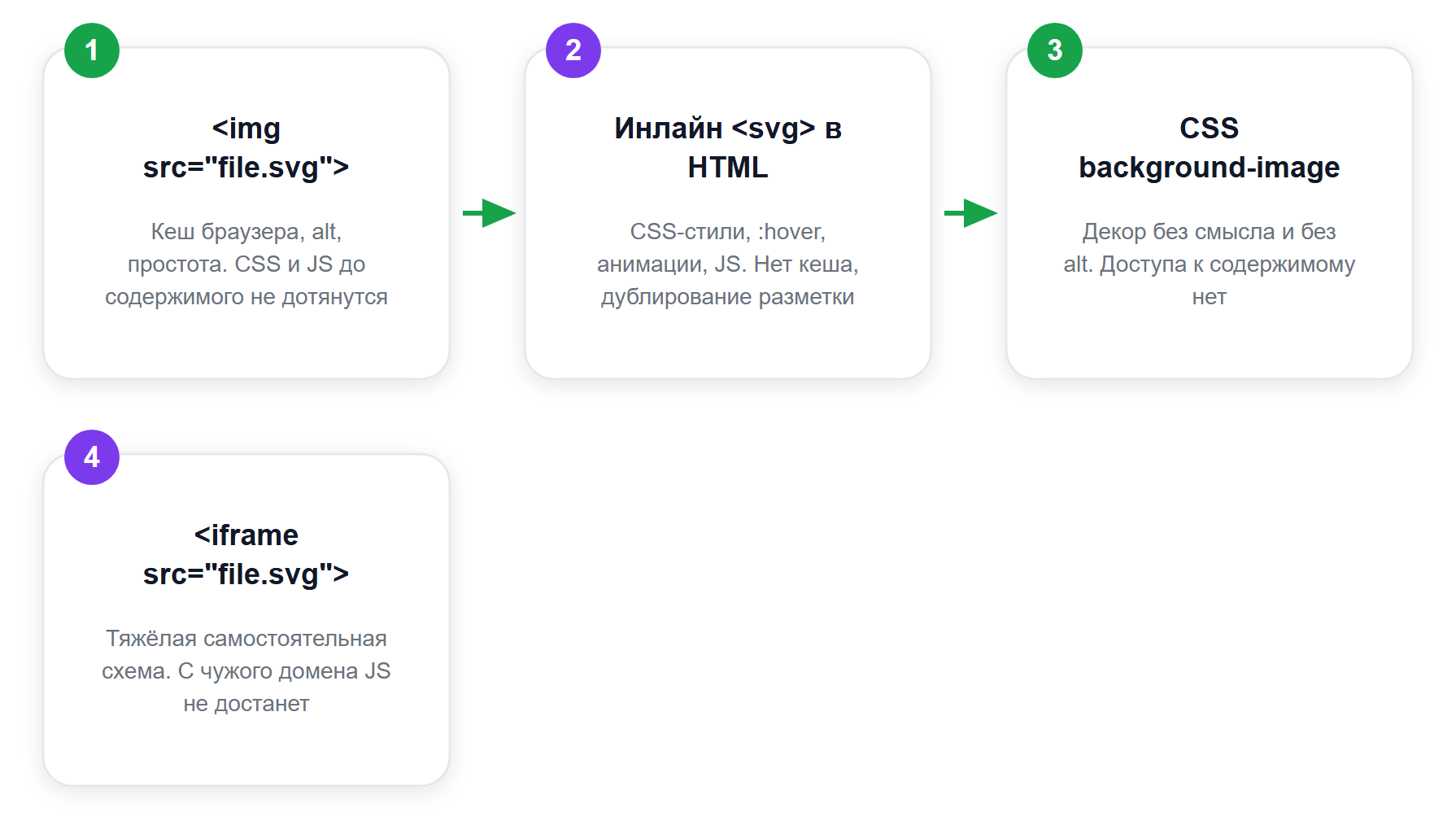Click the purple number 2 badge
Screen dimensions: 1456x834
pyautogui.click(x=573, y=50)
